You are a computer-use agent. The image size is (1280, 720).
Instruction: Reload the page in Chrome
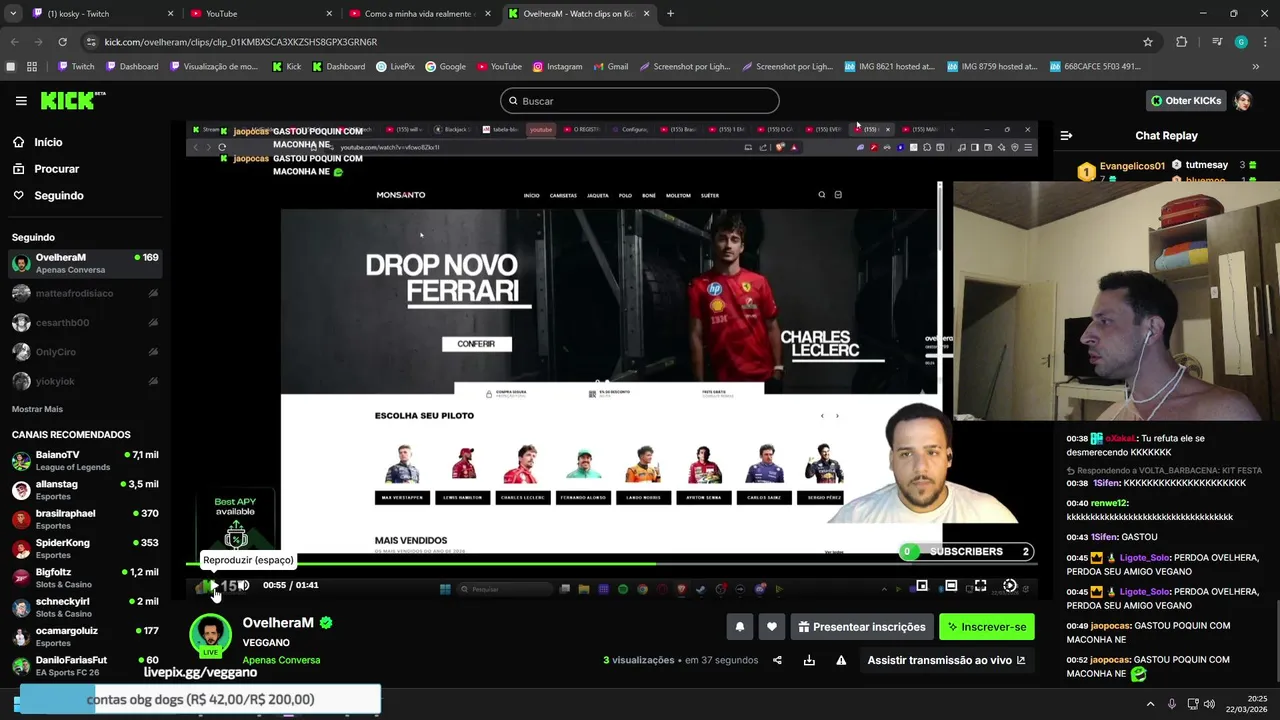pyautogui.click(x=62, y=42)
